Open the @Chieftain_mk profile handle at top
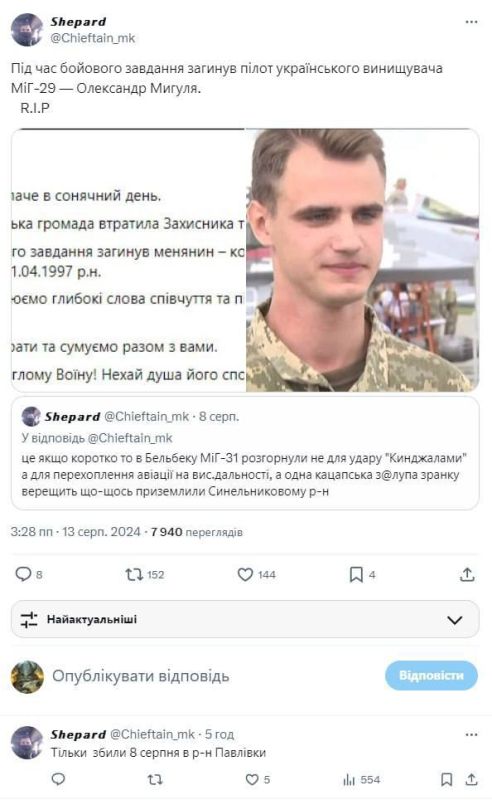492x800 pixels. pyautogui.click(x=92, y=38)
